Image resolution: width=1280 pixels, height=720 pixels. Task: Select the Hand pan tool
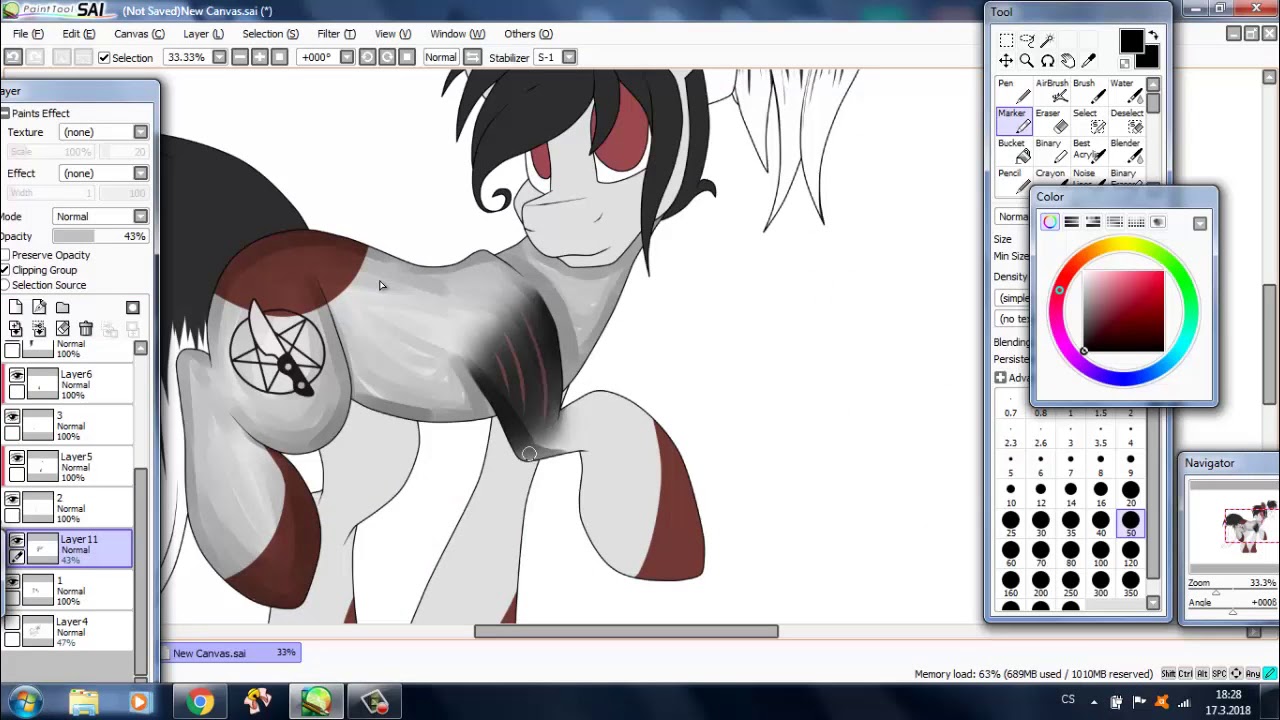[x=1068, y=61]
